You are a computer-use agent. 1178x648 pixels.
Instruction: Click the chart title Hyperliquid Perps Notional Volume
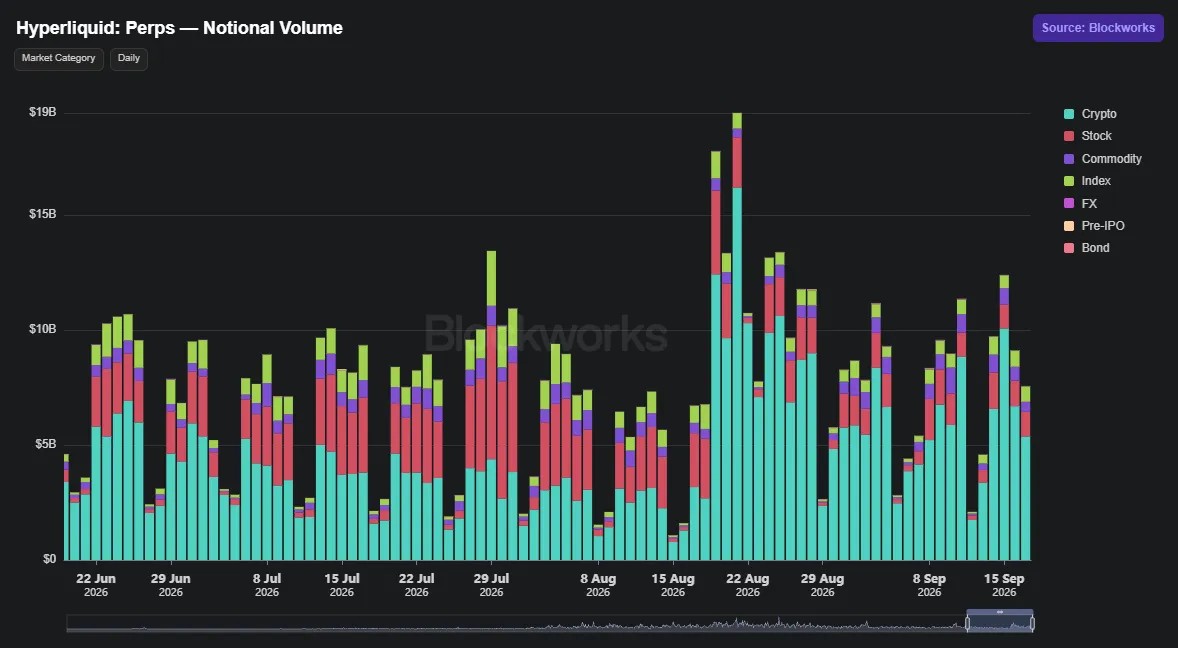pyautogui.click(x=180, y=28)
